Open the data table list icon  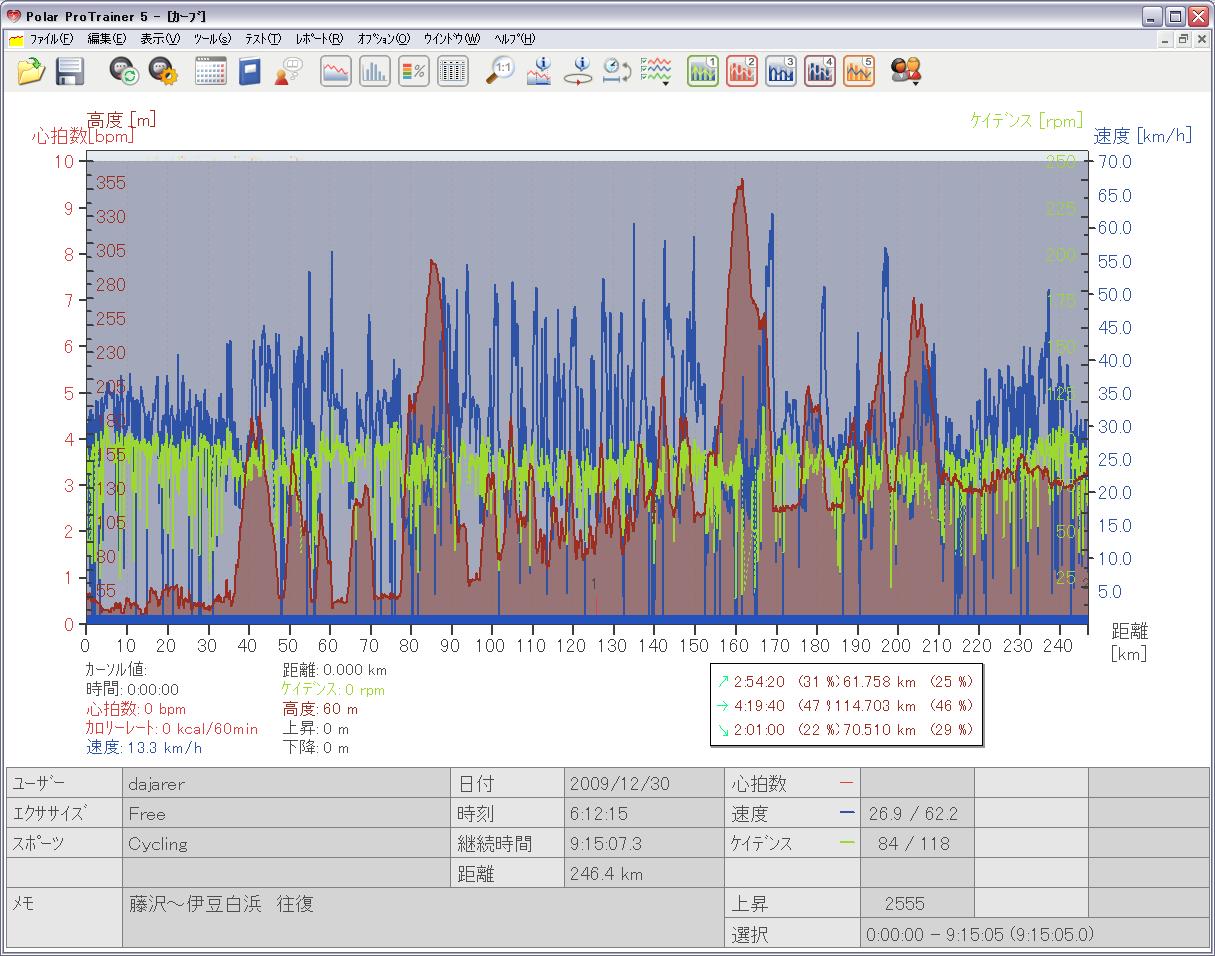pos(453,71)
